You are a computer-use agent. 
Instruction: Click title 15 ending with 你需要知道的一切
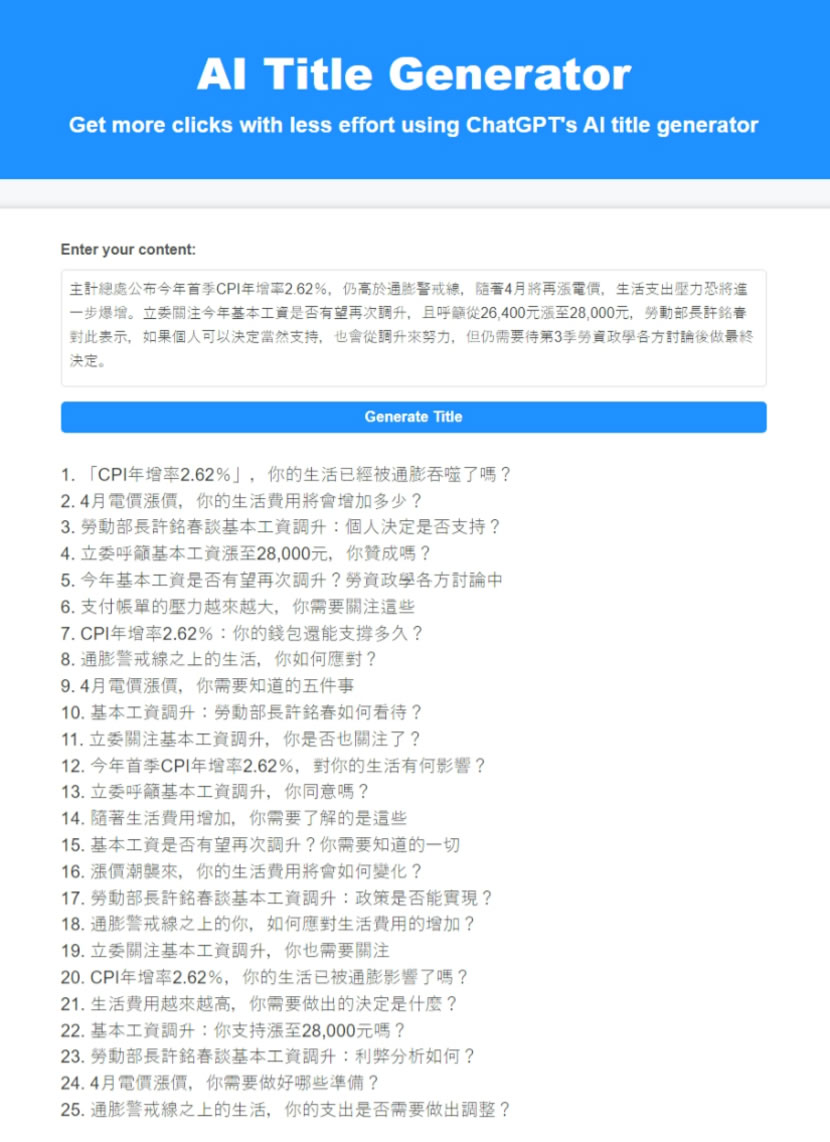pyautogui.click(x=260, y=844)
